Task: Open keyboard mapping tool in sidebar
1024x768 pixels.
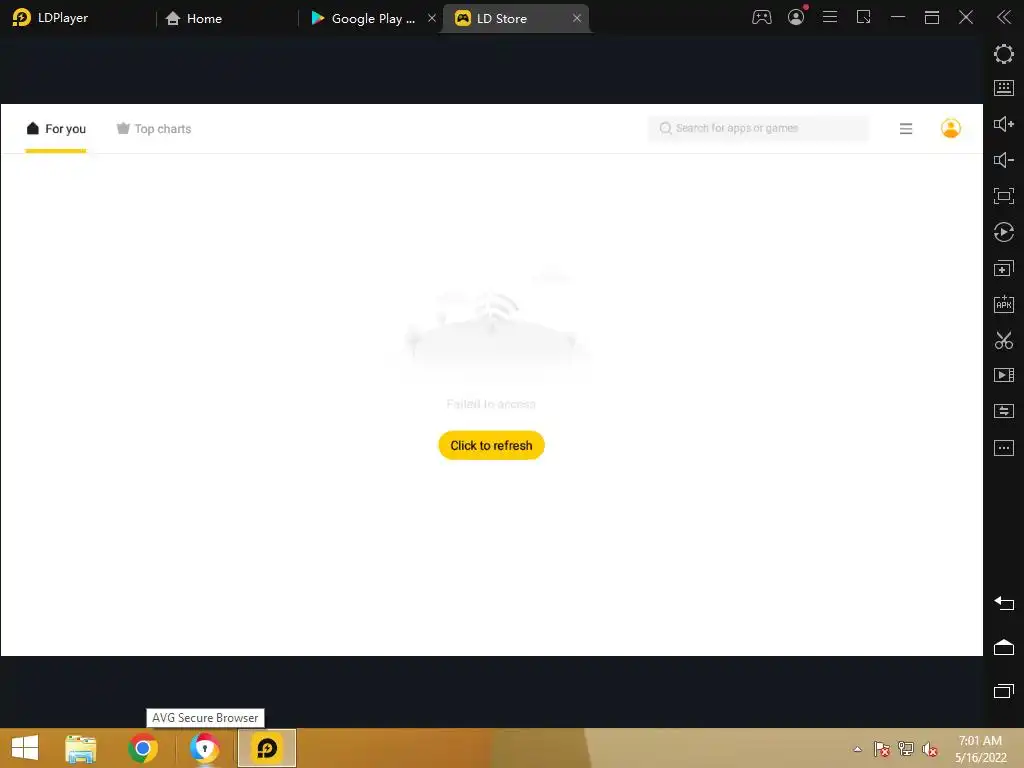Action: [1003, 88]
